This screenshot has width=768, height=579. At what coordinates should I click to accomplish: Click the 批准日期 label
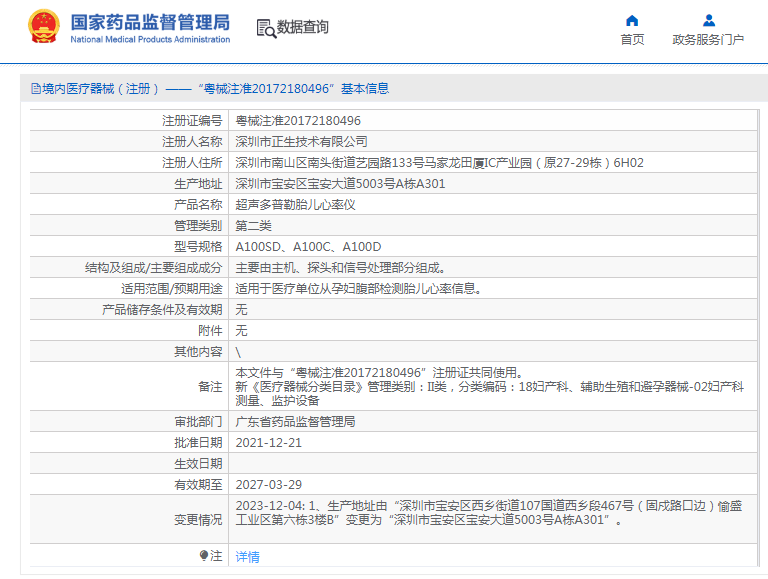click(198, 443)
